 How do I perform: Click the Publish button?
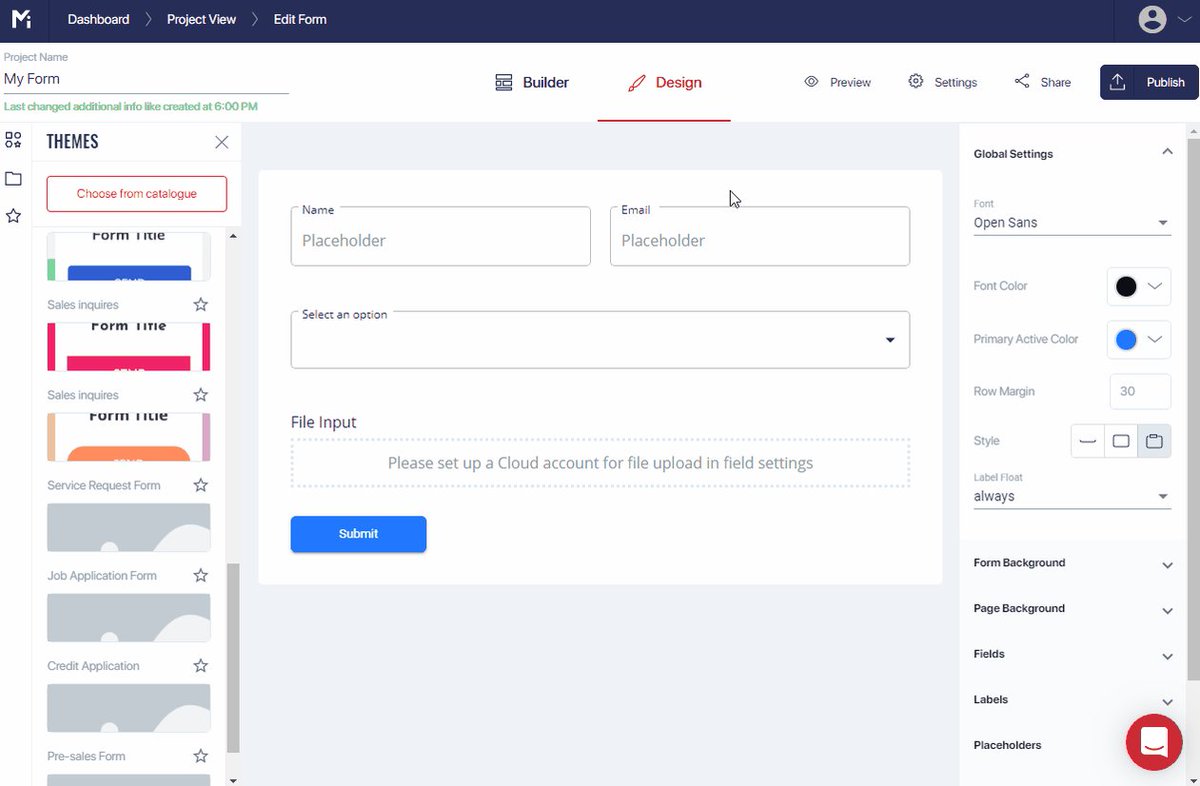[x=1149, y=82]
